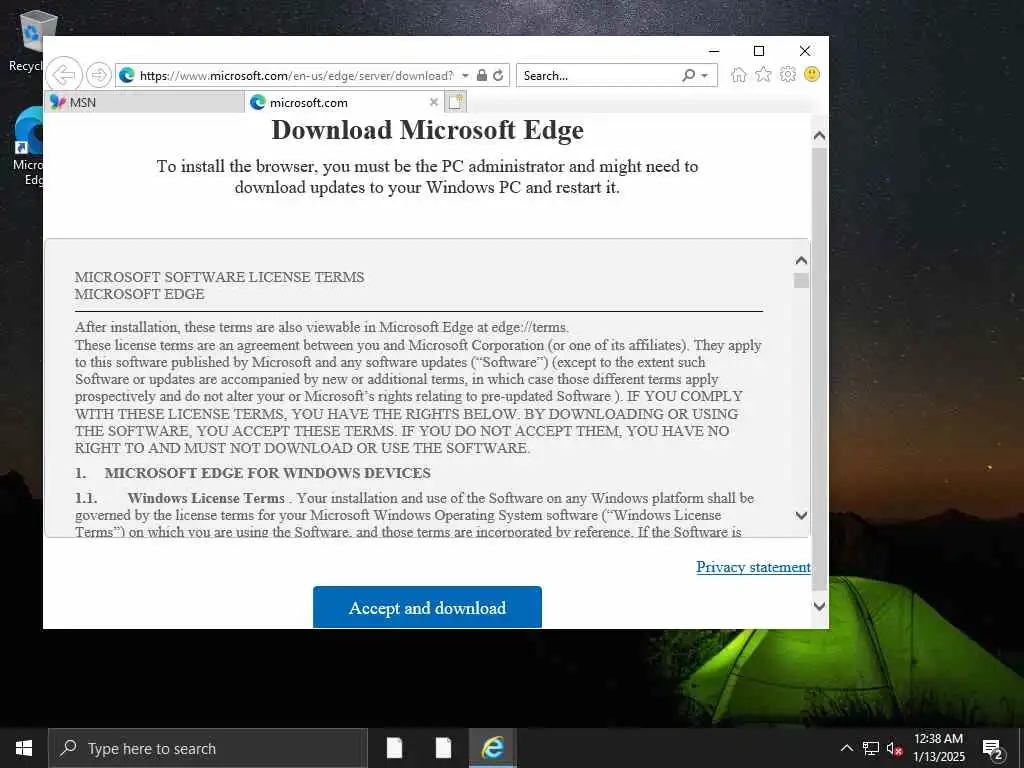Click the page scrollbar up arrow
Viewport: 1024px width, 768px height.
coord(819,136)
